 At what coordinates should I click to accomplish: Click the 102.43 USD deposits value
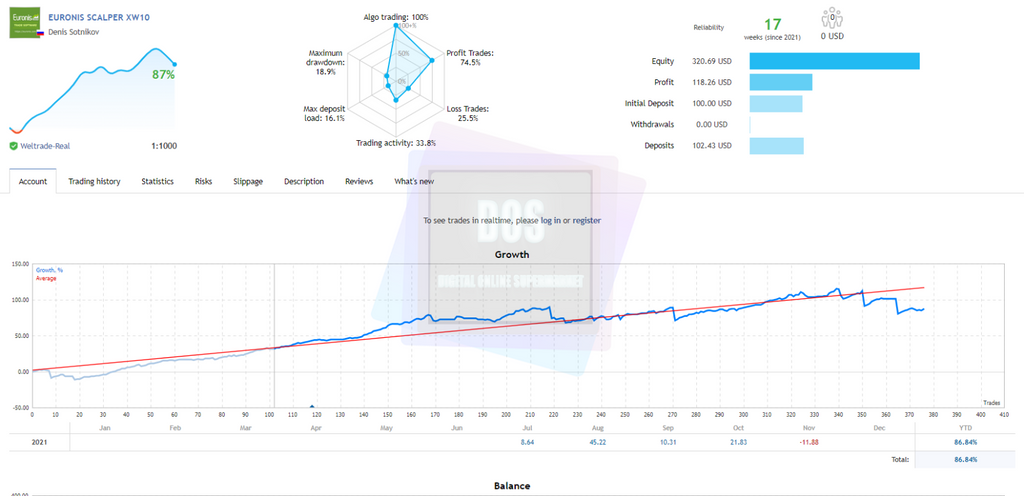click(712, 146)
